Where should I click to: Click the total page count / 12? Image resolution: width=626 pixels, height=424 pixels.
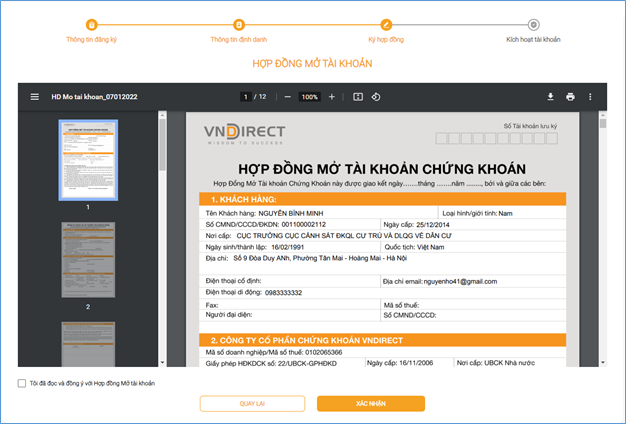click(x=260, y=97)
